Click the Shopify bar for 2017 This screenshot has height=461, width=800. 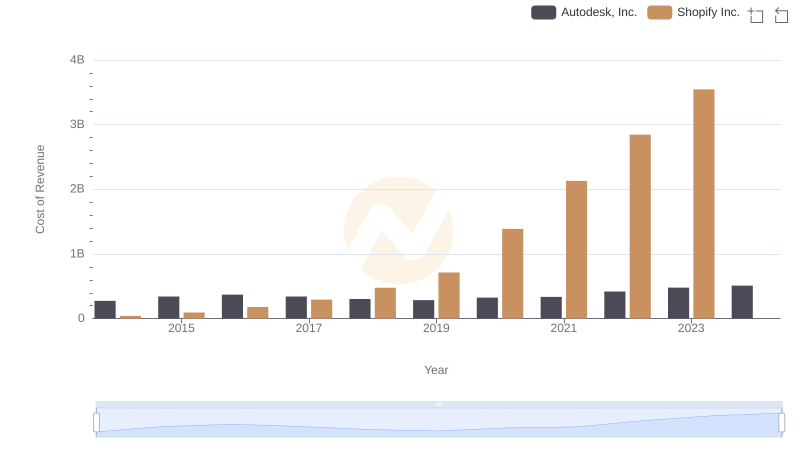point(321,309)
